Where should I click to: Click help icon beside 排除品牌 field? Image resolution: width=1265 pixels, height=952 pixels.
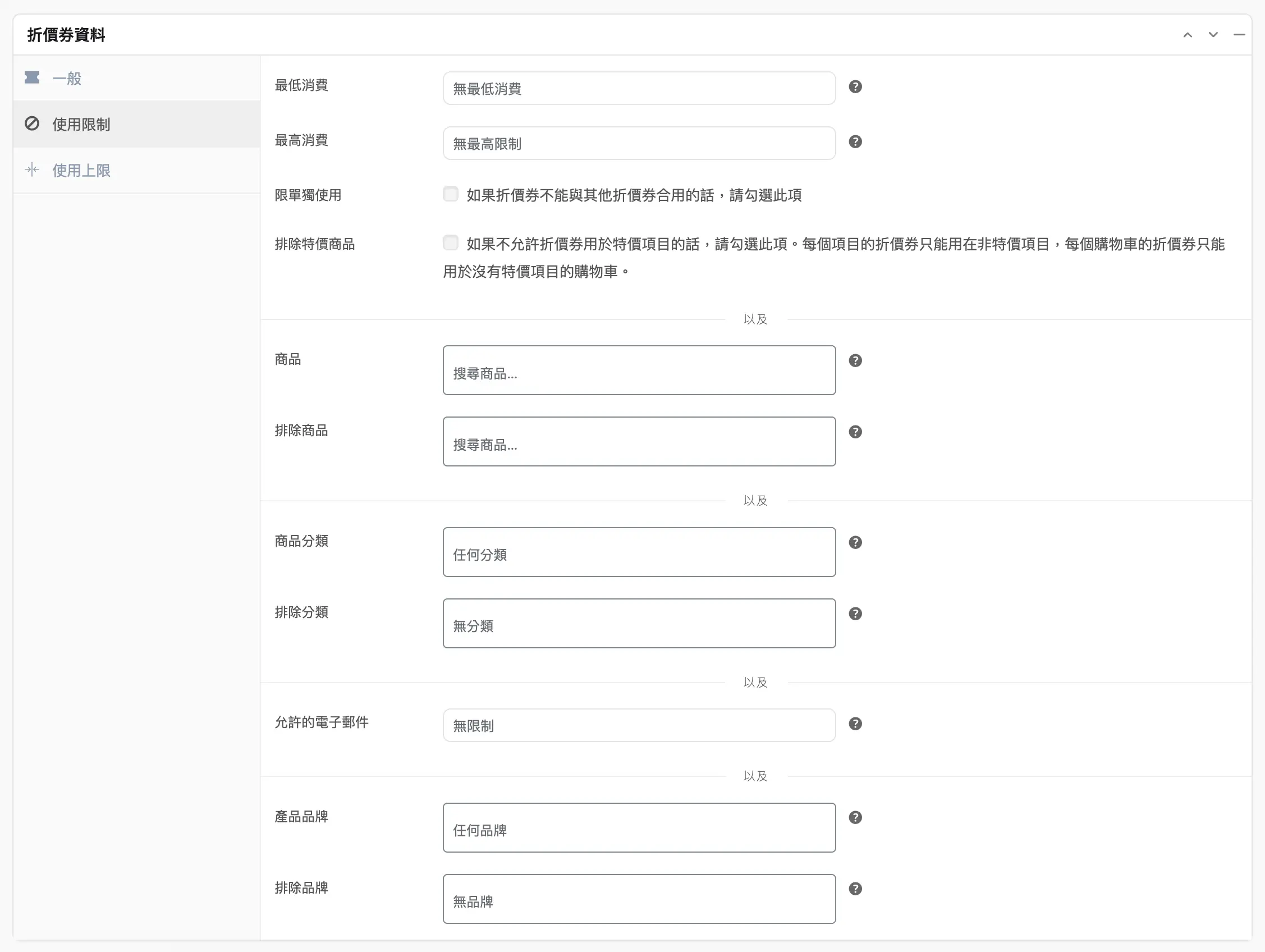pyautogui.click(x=855, y=889)
